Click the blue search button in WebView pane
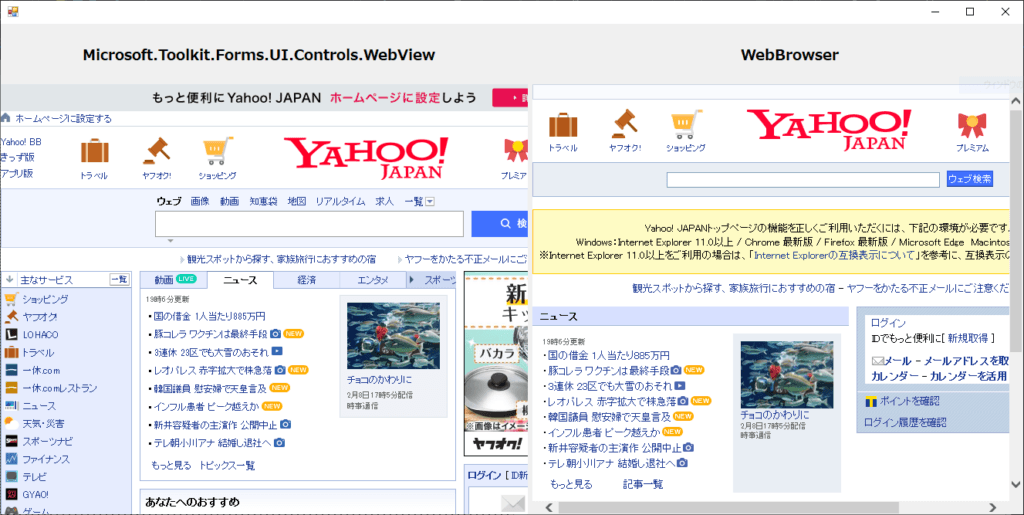Image resolution: width=1024 pixels, height=515 pixels. 500,223
